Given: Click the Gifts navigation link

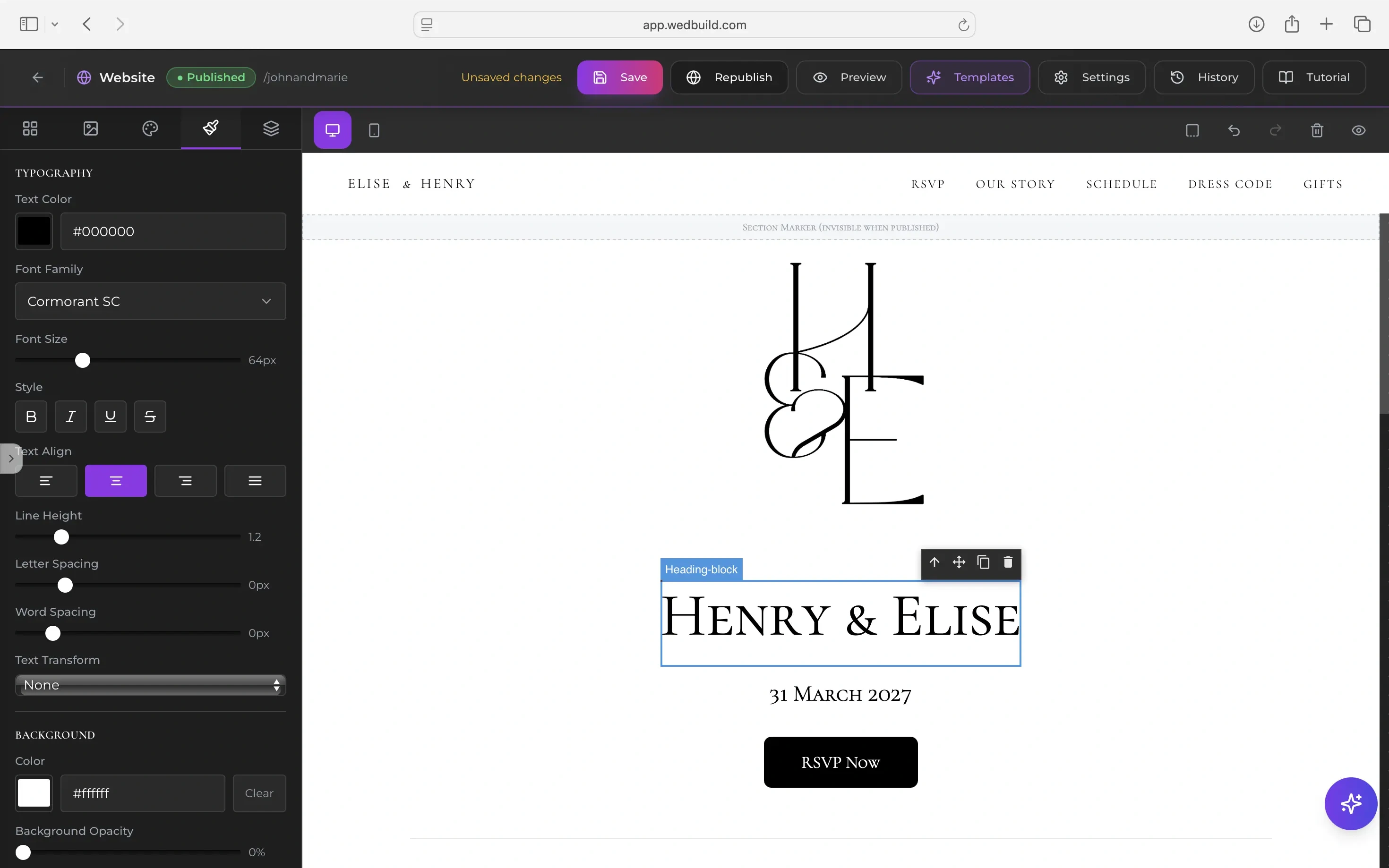Looking at the screenshot, I should click(x=1323, y=184).
